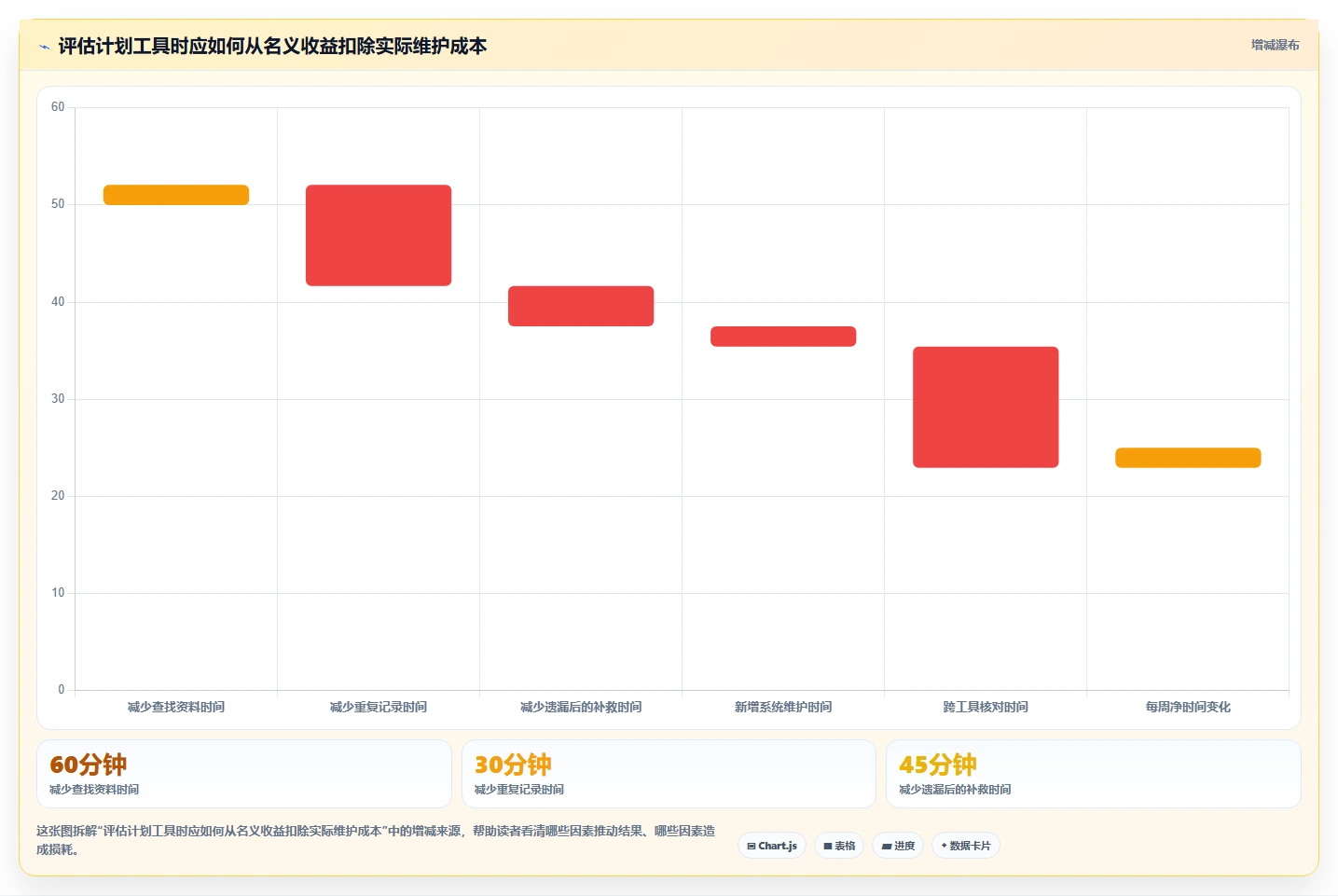
Task: Click the orange 每周净时间变化 bar
Action: pos(1188,458)
